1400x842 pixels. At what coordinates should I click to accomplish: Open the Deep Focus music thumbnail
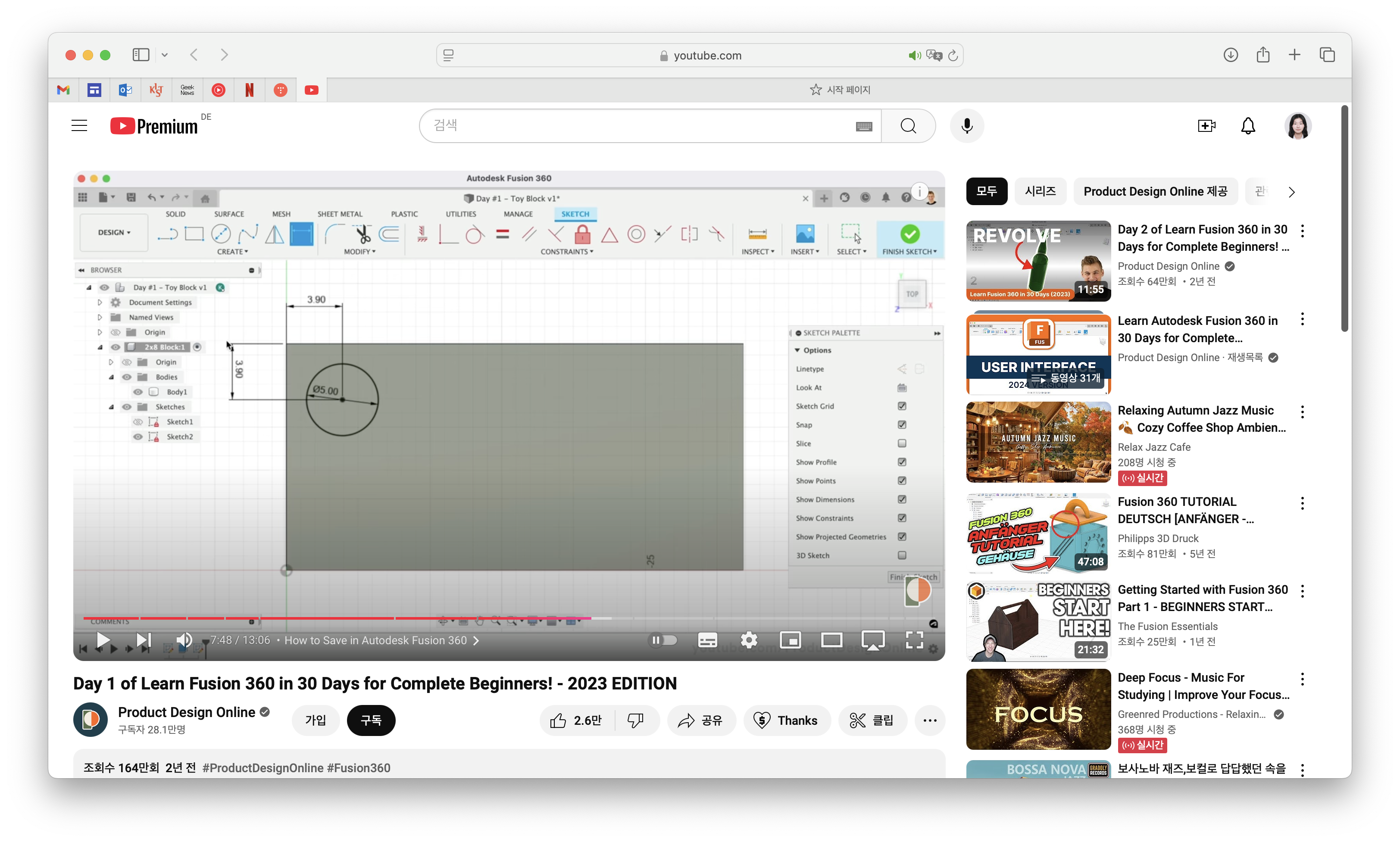coord(1038,709)
